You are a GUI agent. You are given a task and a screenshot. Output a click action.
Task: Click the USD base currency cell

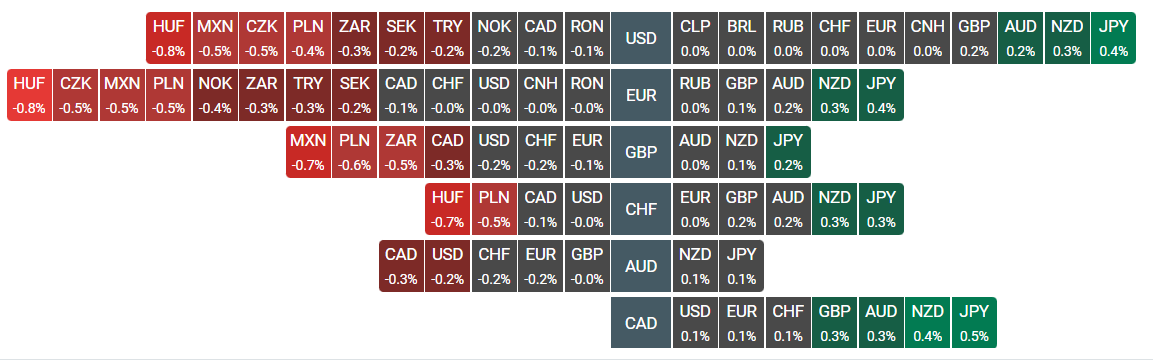[x=640, y=38]
